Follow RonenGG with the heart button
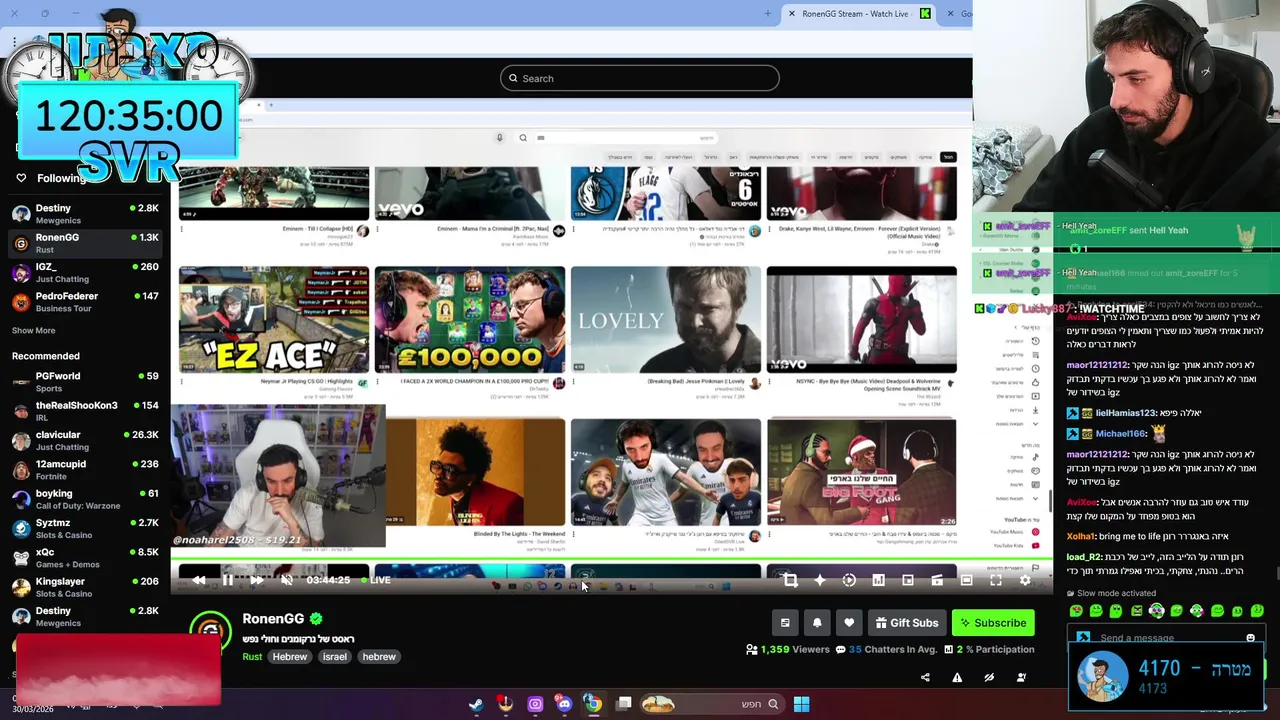This screenshot has width=1280, height=720. pos(849,623)
